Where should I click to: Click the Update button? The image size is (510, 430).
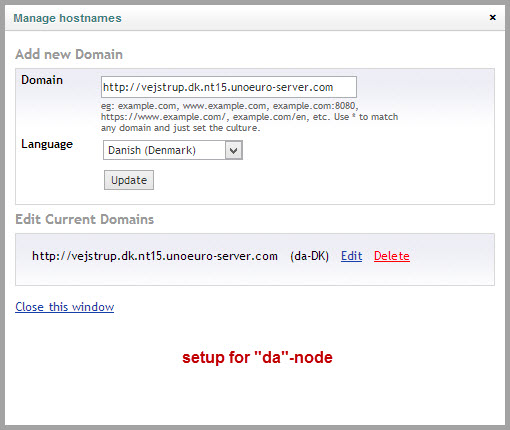pyautogui.click(x=129, y=180)
